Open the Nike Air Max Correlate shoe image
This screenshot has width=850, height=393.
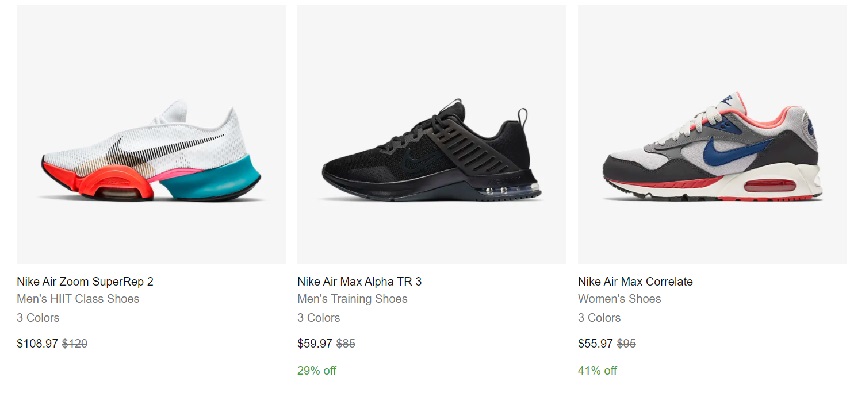pos(712,134)
